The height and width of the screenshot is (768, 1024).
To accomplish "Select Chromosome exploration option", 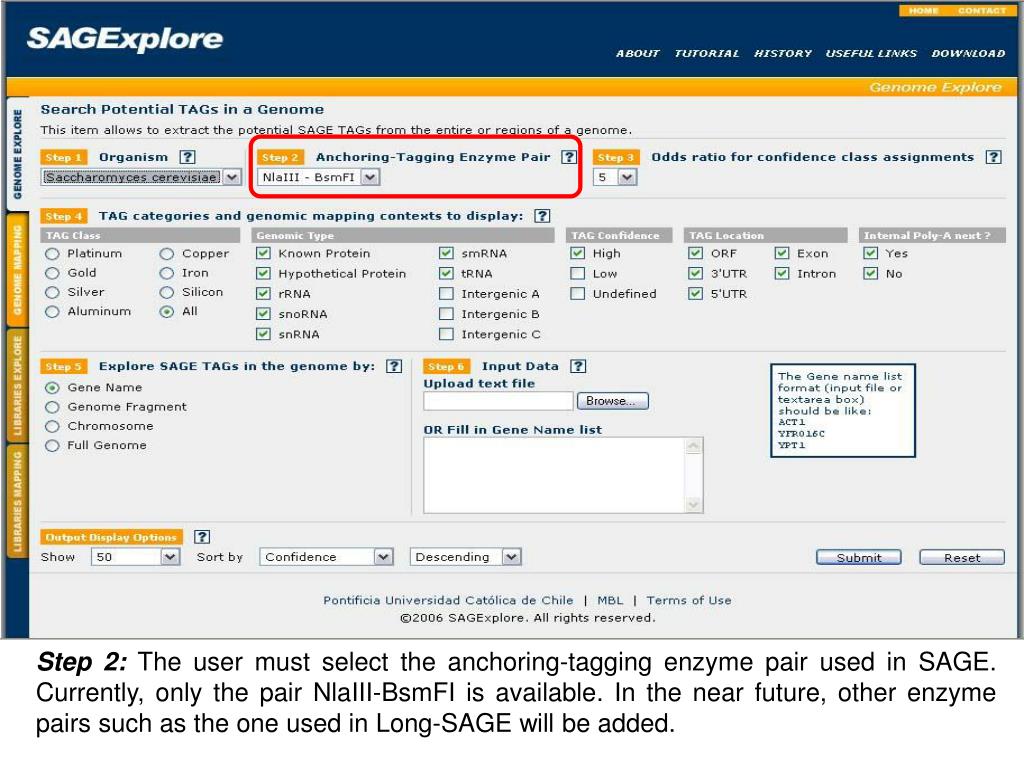I will pyautogui.click(x=52, y=426).
